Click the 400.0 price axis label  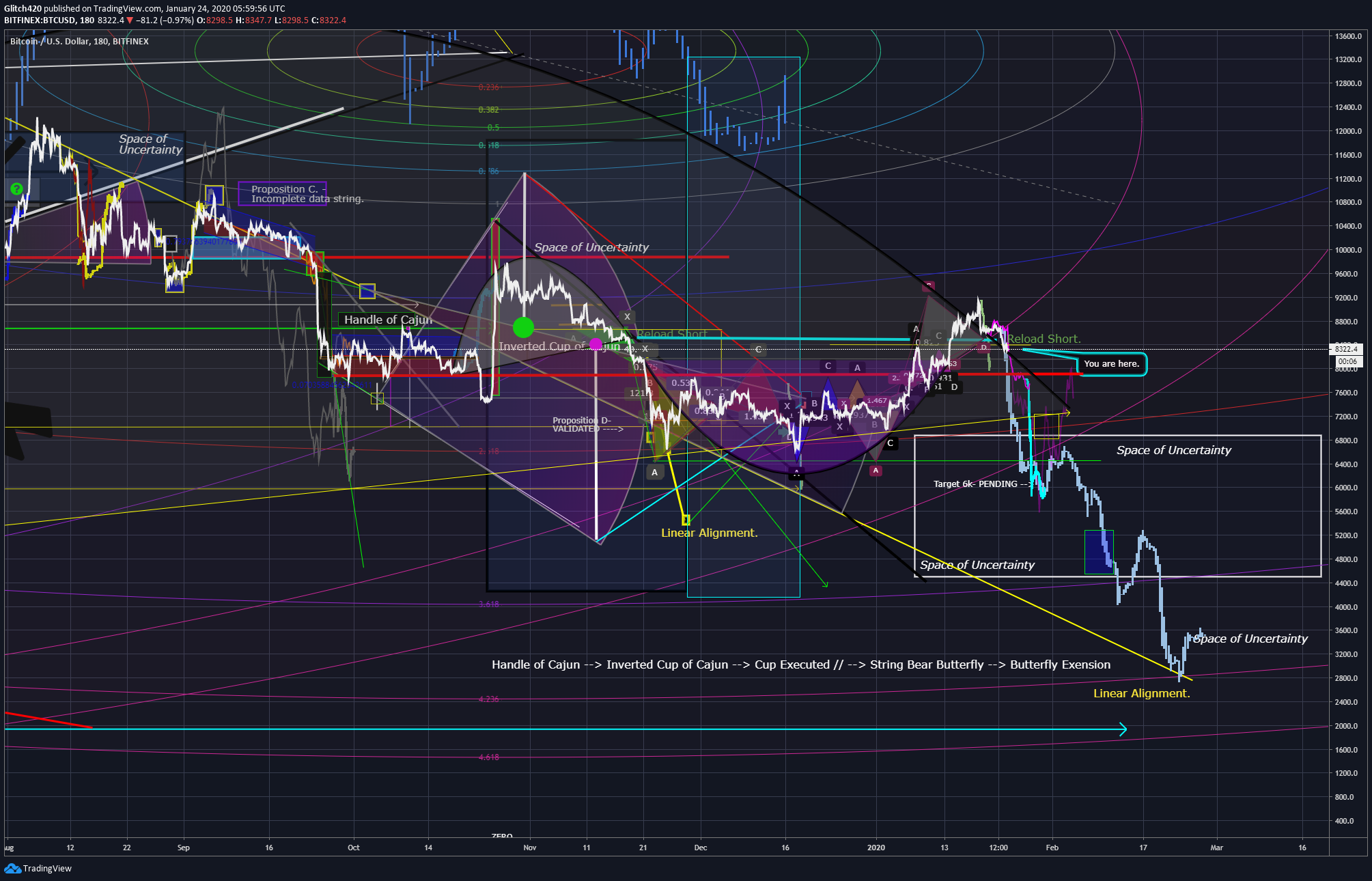point(1344,821)
